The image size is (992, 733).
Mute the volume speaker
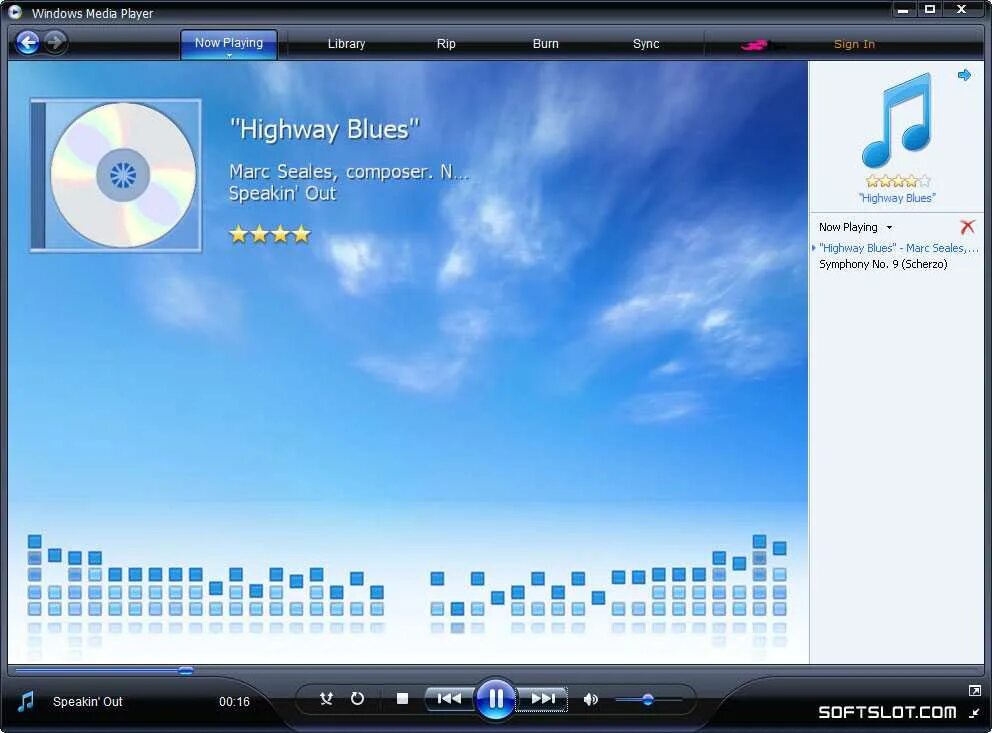tap(590, 699)
